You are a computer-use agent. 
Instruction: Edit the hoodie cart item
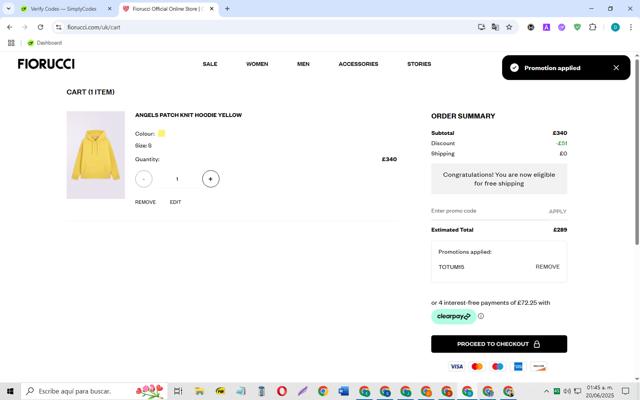click(176, 202)
